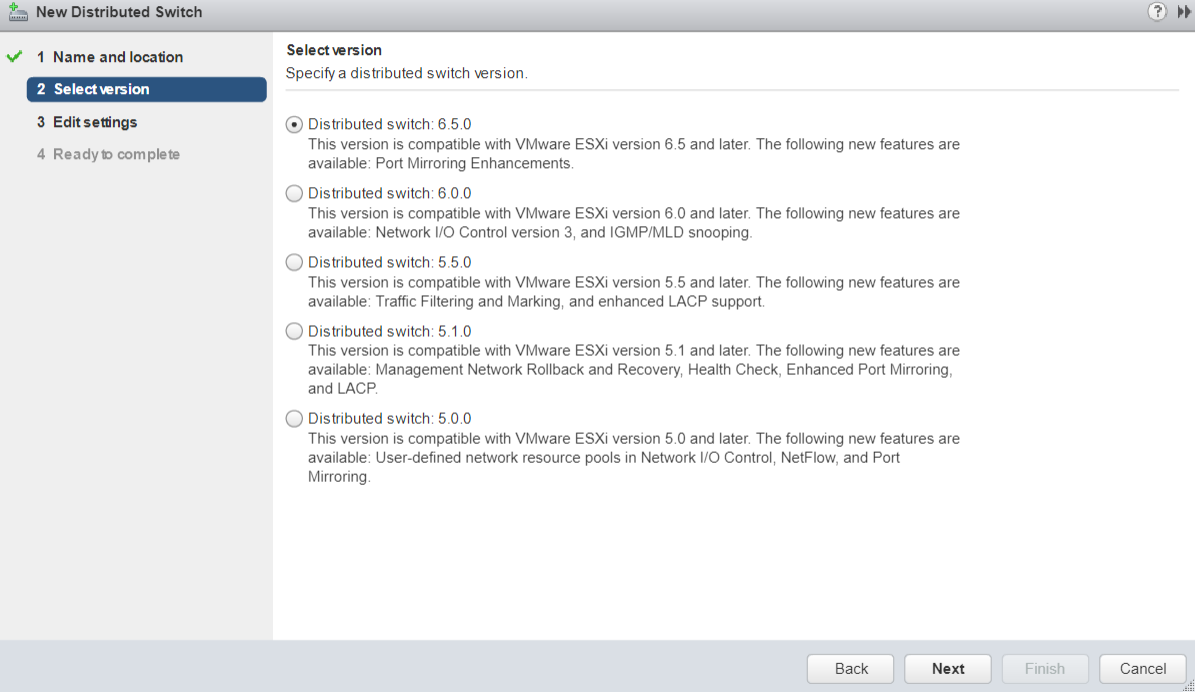This screenshot has width=1195, height=692.
Task: Go to step 1 Name and location
Action: tap(117, 57)
